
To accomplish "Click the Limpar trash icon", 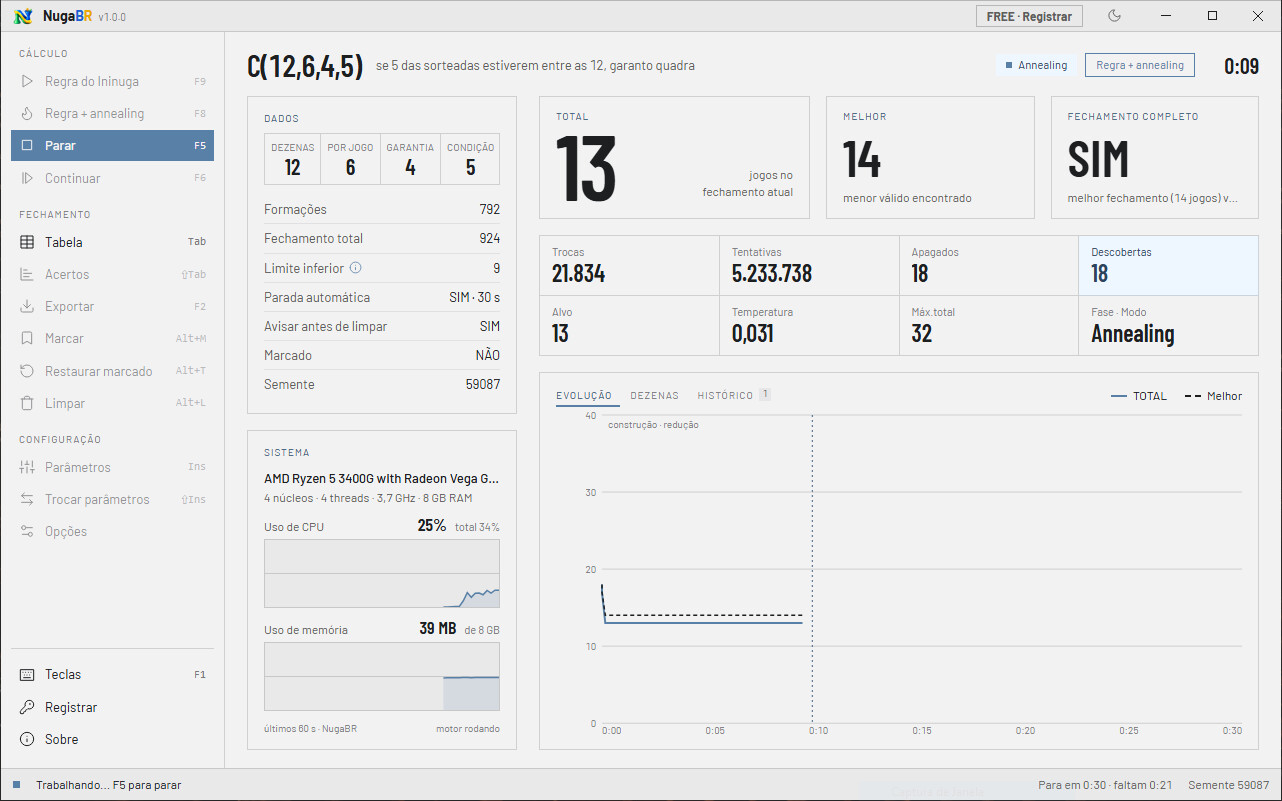I will (27, 403).
